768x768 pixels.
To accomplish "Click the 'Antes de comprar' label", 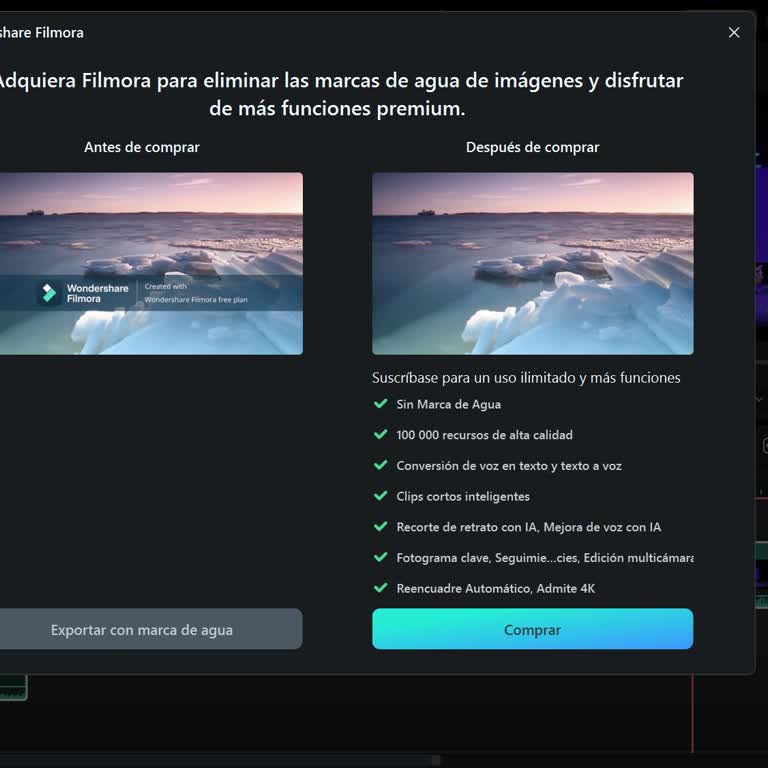I will (142, 147).
